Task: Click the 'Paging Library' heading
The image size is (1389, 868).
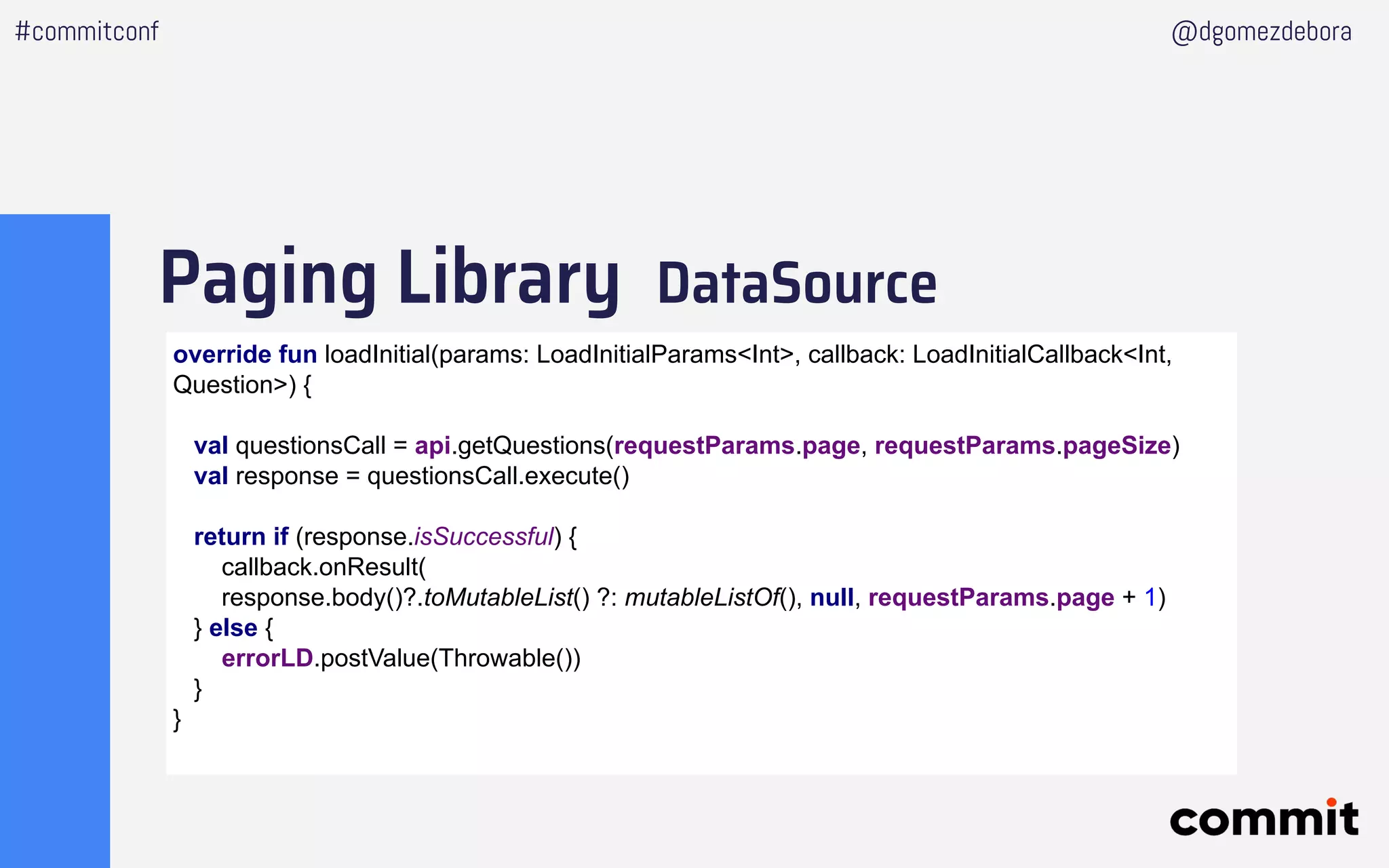Action: (x=389, y=280)
